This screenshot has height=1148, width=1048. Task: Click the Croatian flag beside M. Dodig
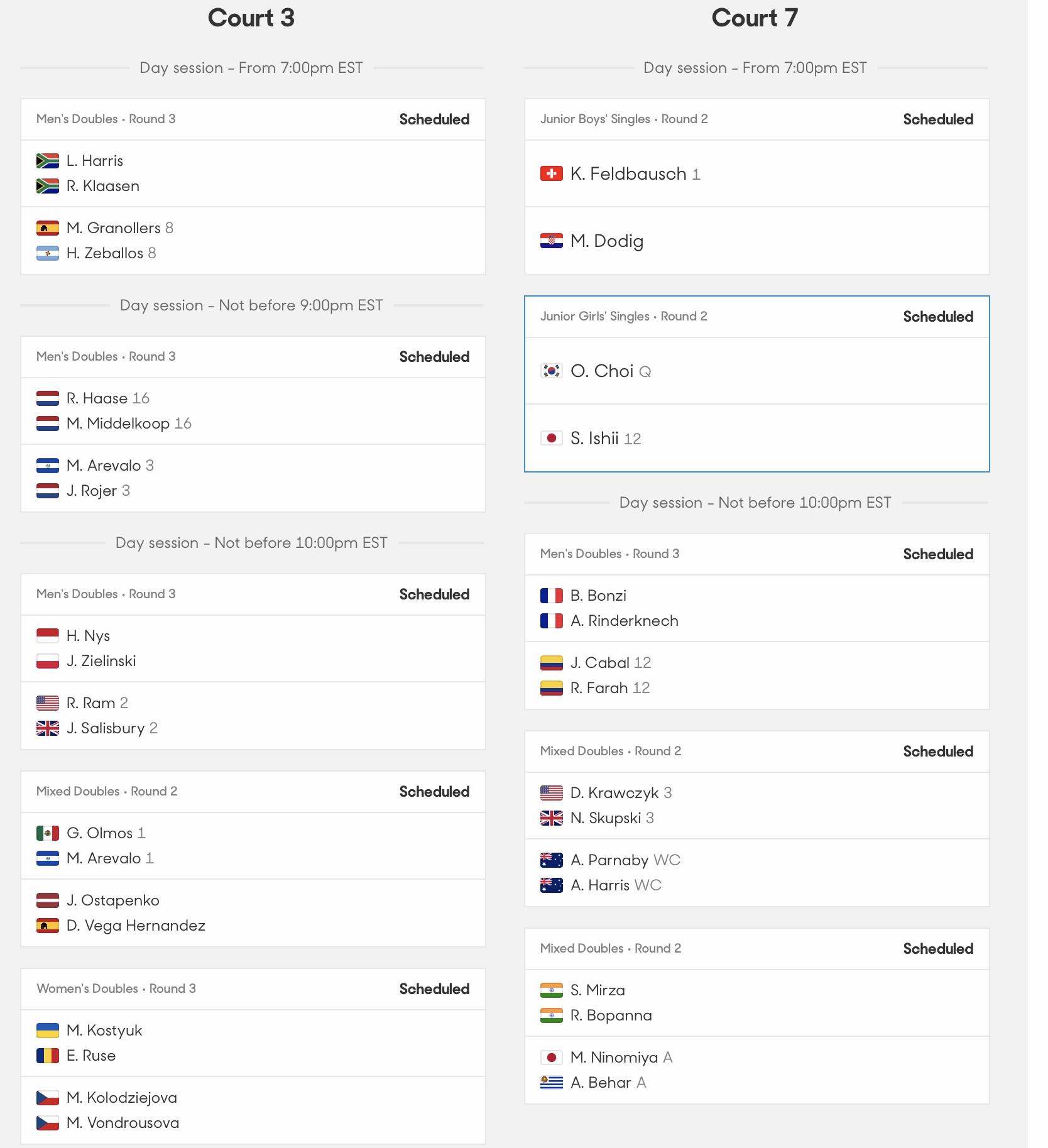(552, 241)
